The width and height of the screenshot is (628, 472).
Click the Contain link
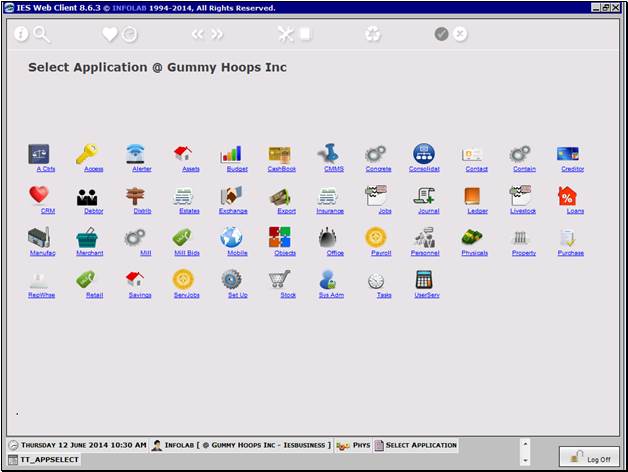point(524,169)
